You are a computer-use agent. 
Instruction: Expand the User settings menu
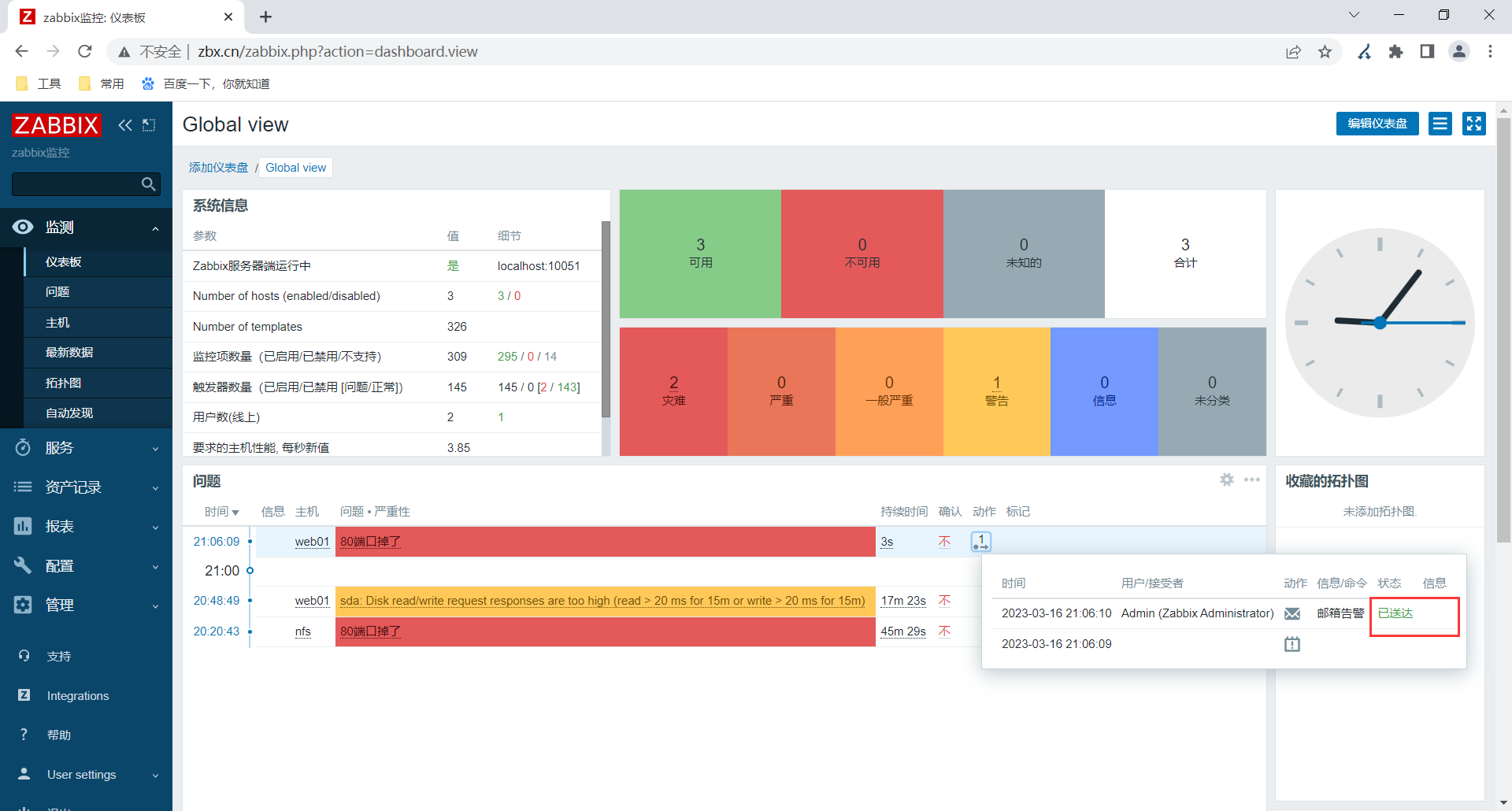tap(155, 776)
